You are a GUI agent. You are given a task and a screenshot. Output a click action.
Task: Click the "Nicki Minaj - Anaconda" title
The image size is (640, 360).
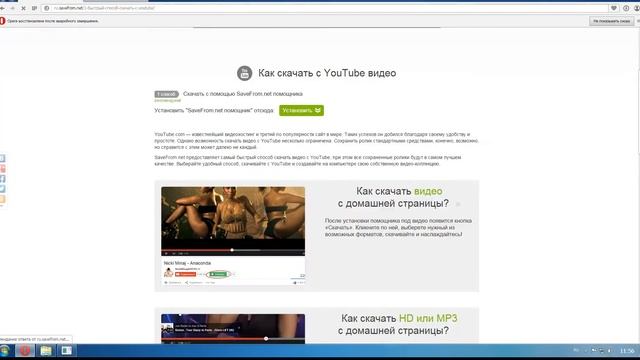click(x=187, y=263)
